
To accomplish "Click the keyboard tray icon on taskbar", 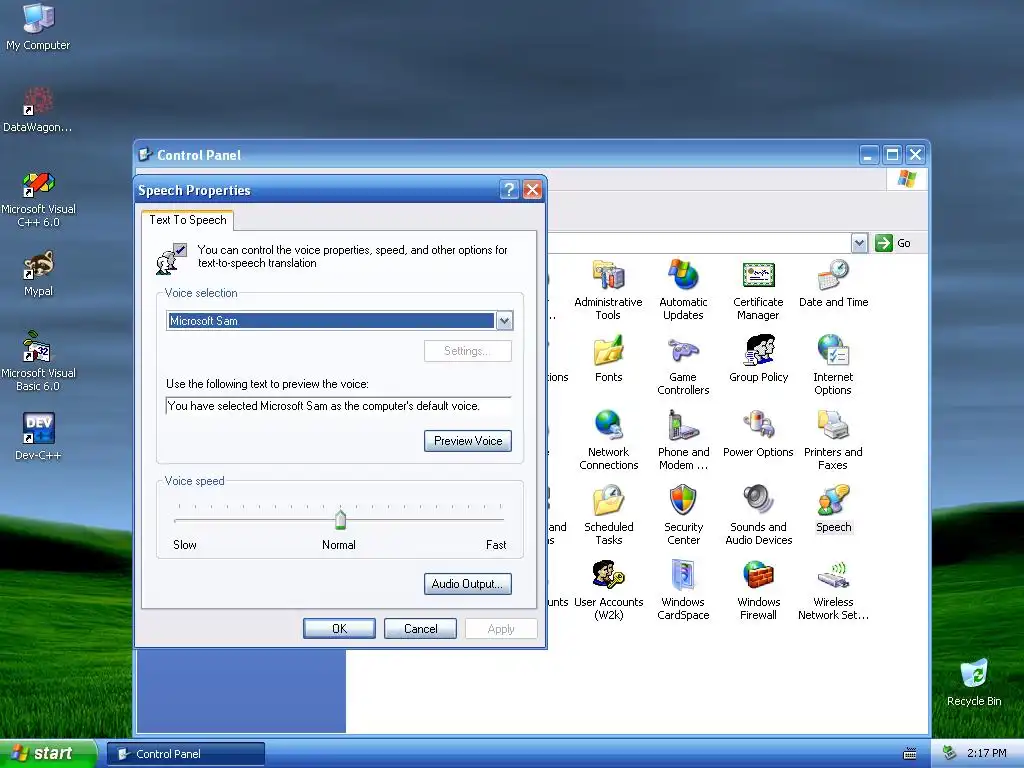I will [910, 754].
